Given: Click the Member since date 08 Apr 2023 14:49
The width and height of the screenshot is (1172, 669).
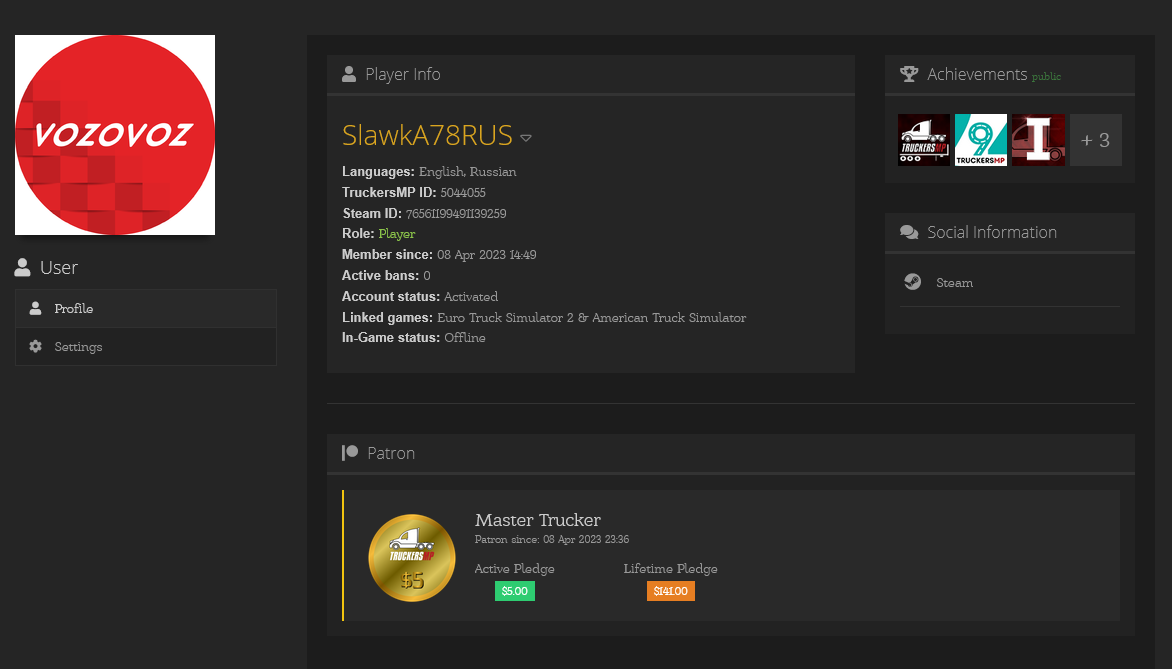Looking at the screenshot, I should pyautogui.click(x=487, y=255).
